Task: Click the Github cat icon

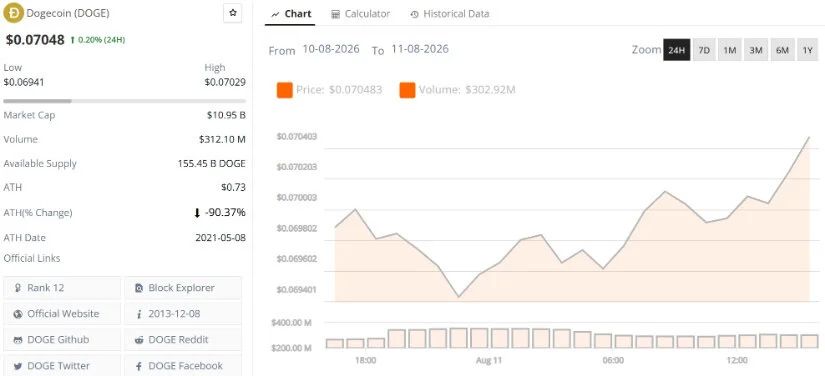Action: [18, 340]
